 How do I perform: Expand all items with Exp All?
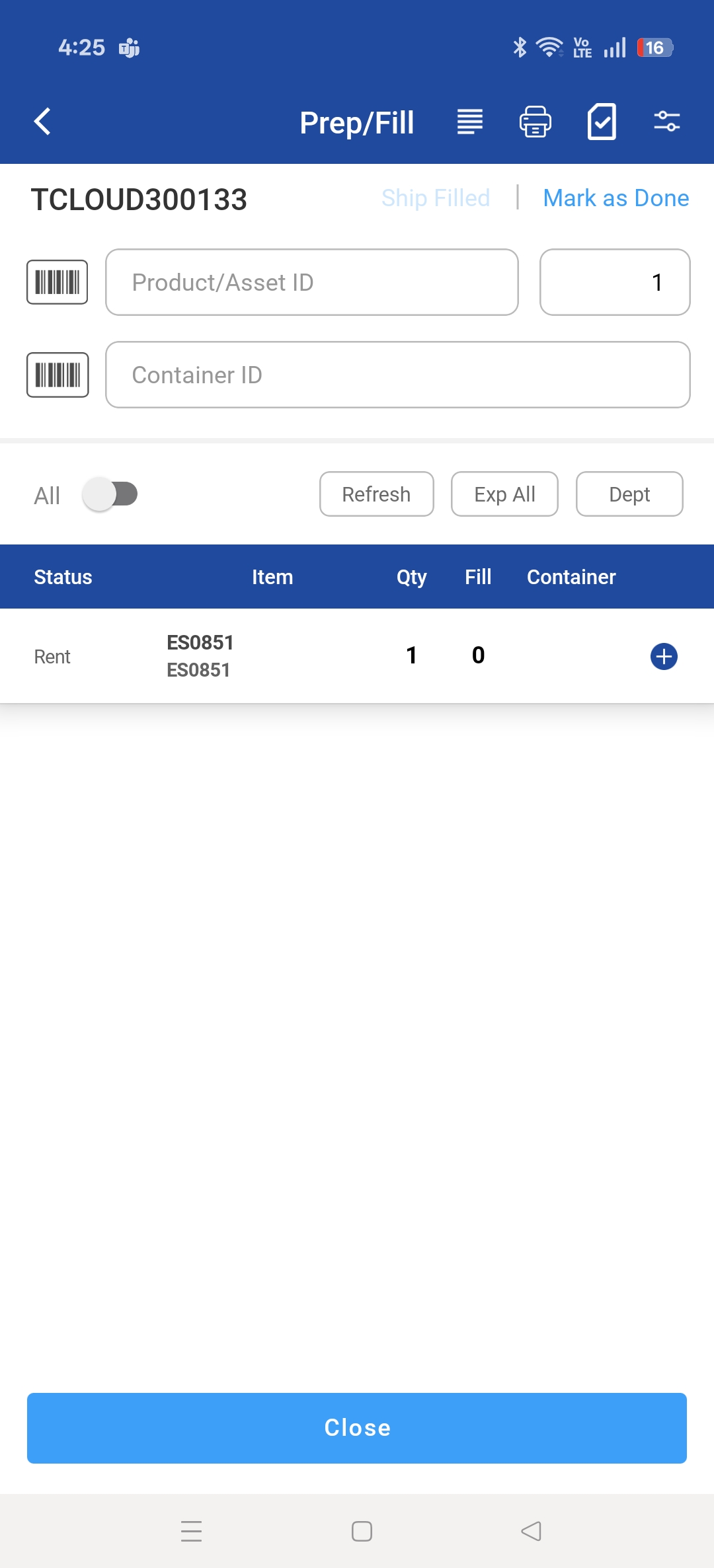(504, 494)
